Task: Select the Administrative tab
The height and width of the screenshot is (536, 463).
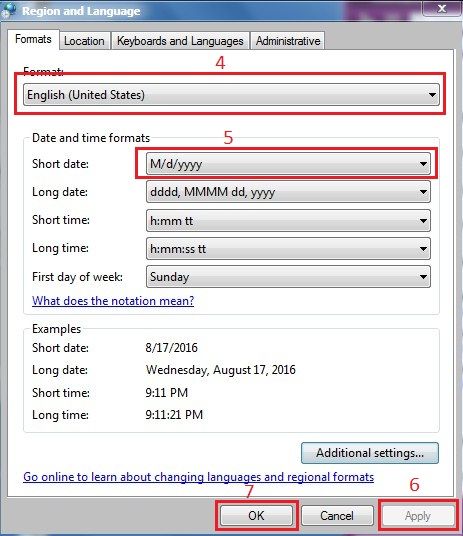Action: coord(288,41)
